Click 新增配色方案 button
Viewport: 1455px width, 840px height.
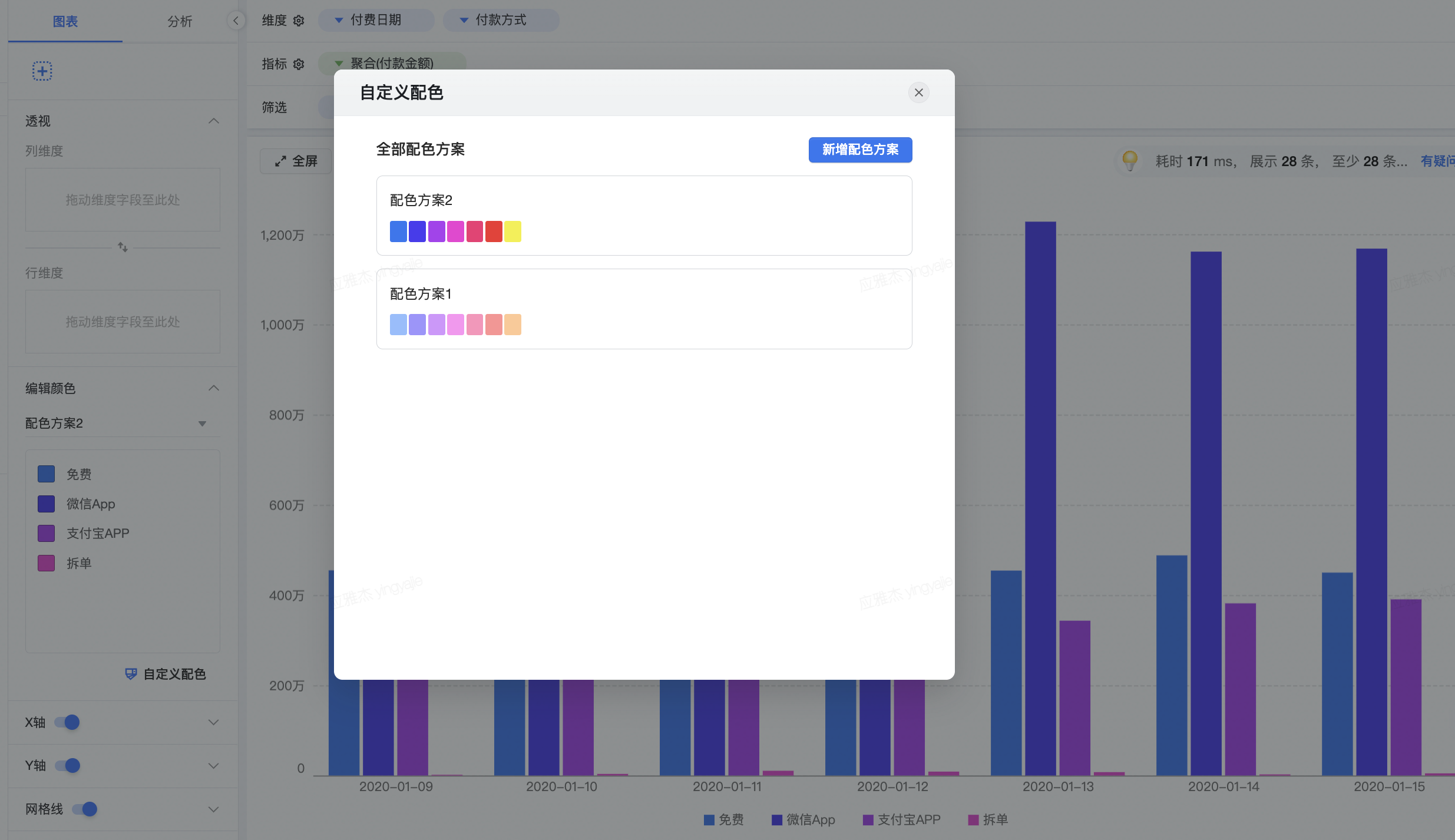[x=860, y=150]
